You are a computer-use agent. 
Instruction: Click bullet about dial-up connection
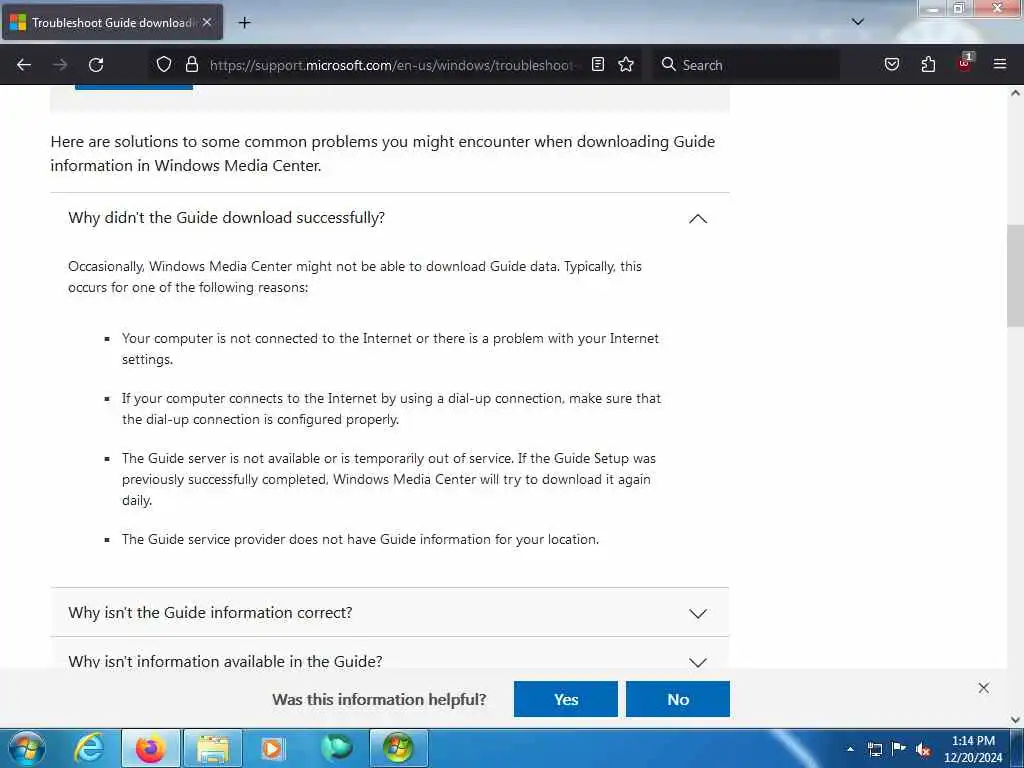click(x=391, y=409)
